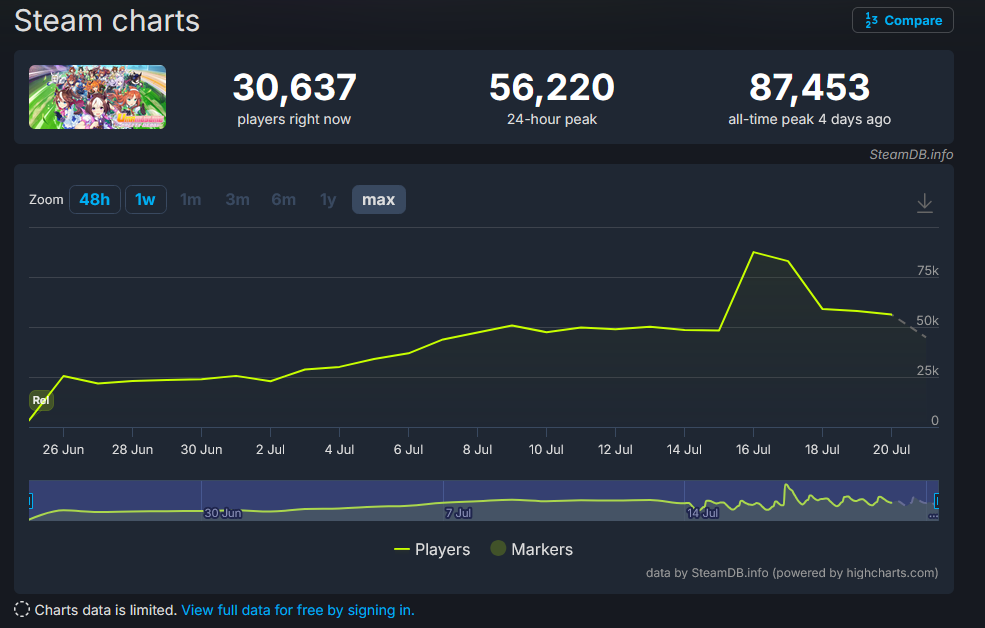Screen dimensions: 985x628
Task: Click the chart download icon
Action: pyautogui.click(x=925, y=203)
